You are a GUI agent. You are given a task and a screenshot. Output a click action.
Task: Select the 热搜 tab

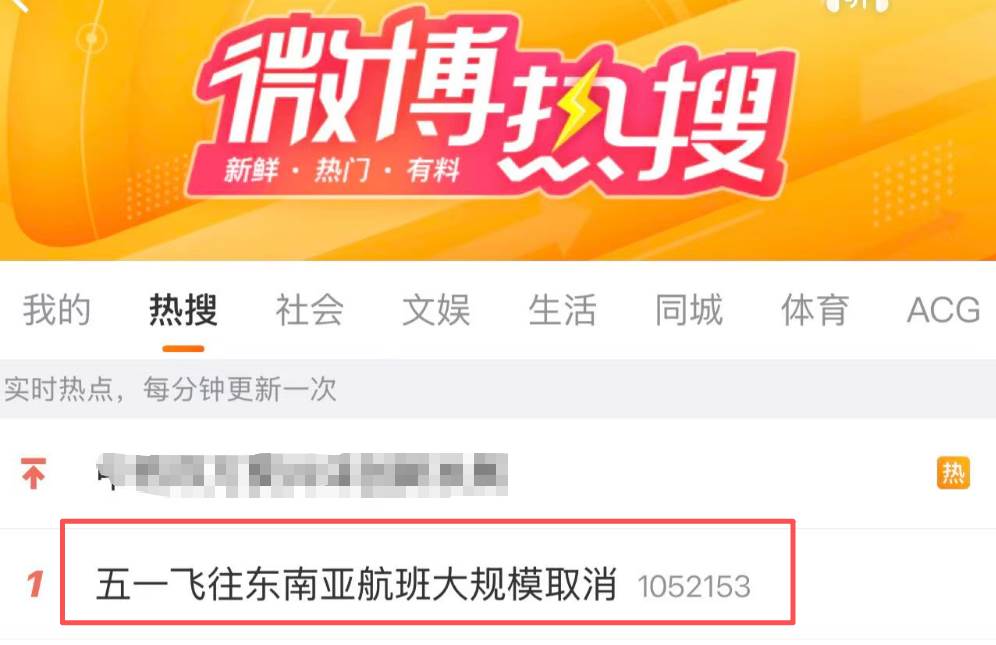tap(183, 310)
